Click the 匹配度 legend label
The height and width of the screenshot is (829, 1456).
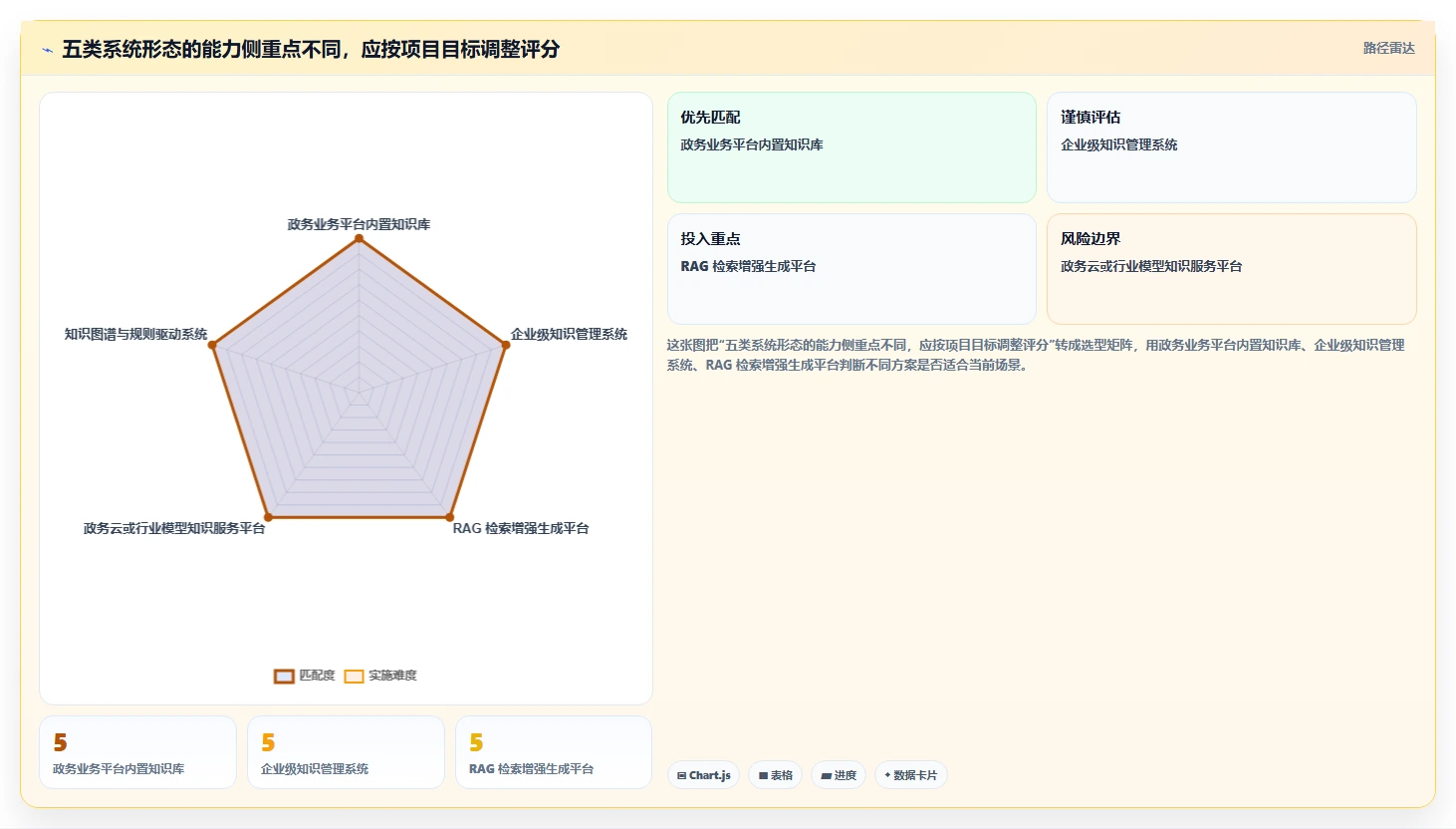coord(317,676)
